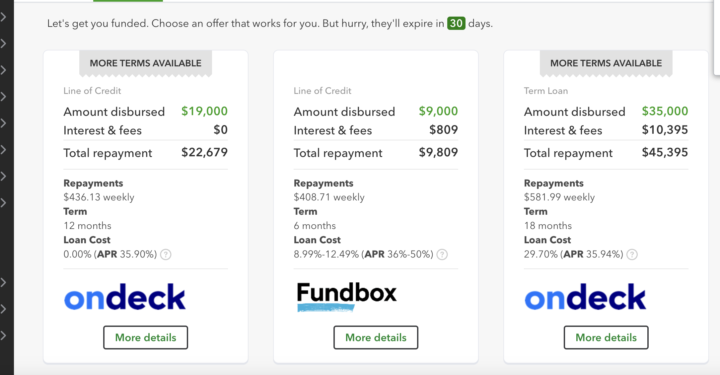Open More details for OnDeck $35,000 term loan
The width and height of the screenshot is (720, 375).
[606, 337]
